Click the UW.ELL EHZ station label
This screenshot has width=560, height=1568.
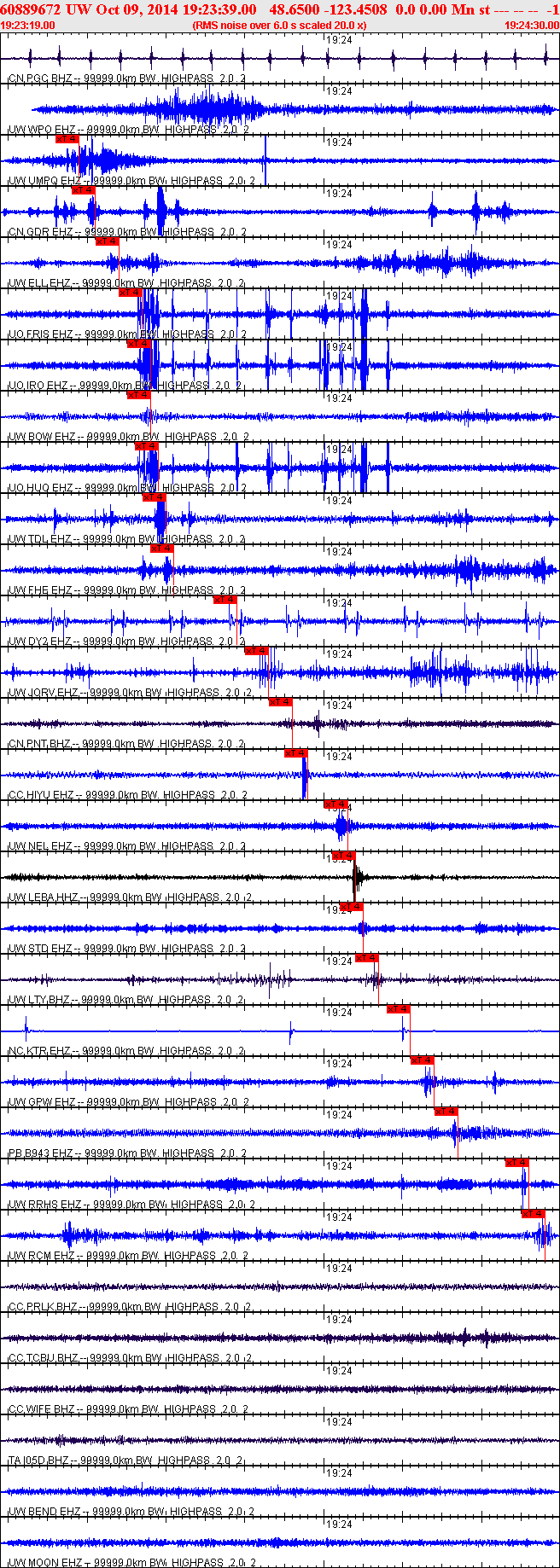39,283
